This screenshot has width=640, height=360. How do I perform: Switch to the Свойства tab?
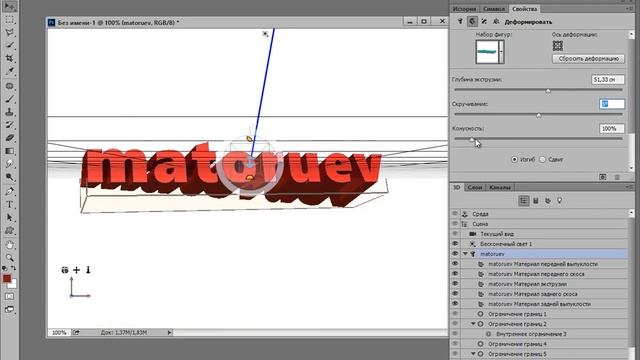[x=524, y=9]
